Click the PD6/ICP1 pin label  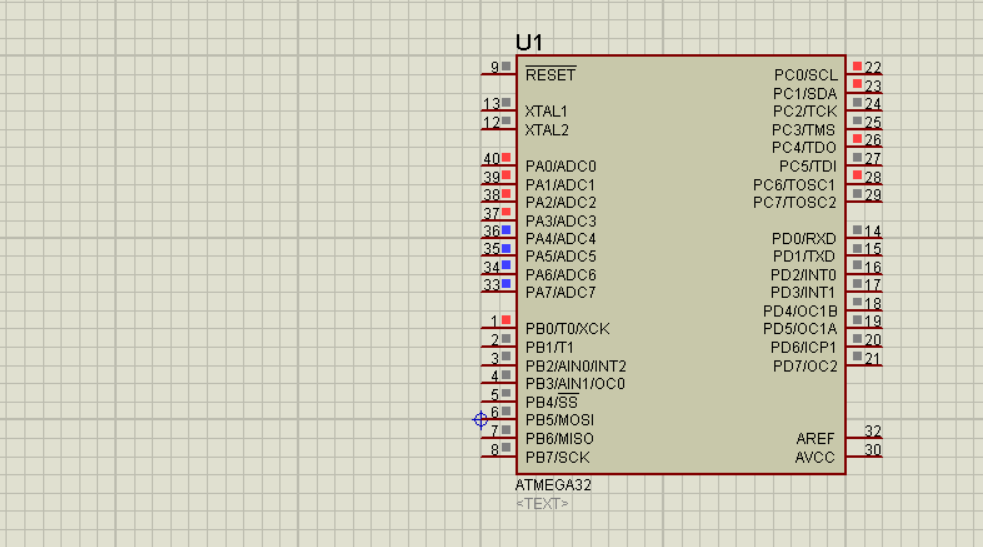[x=803, y=348]
